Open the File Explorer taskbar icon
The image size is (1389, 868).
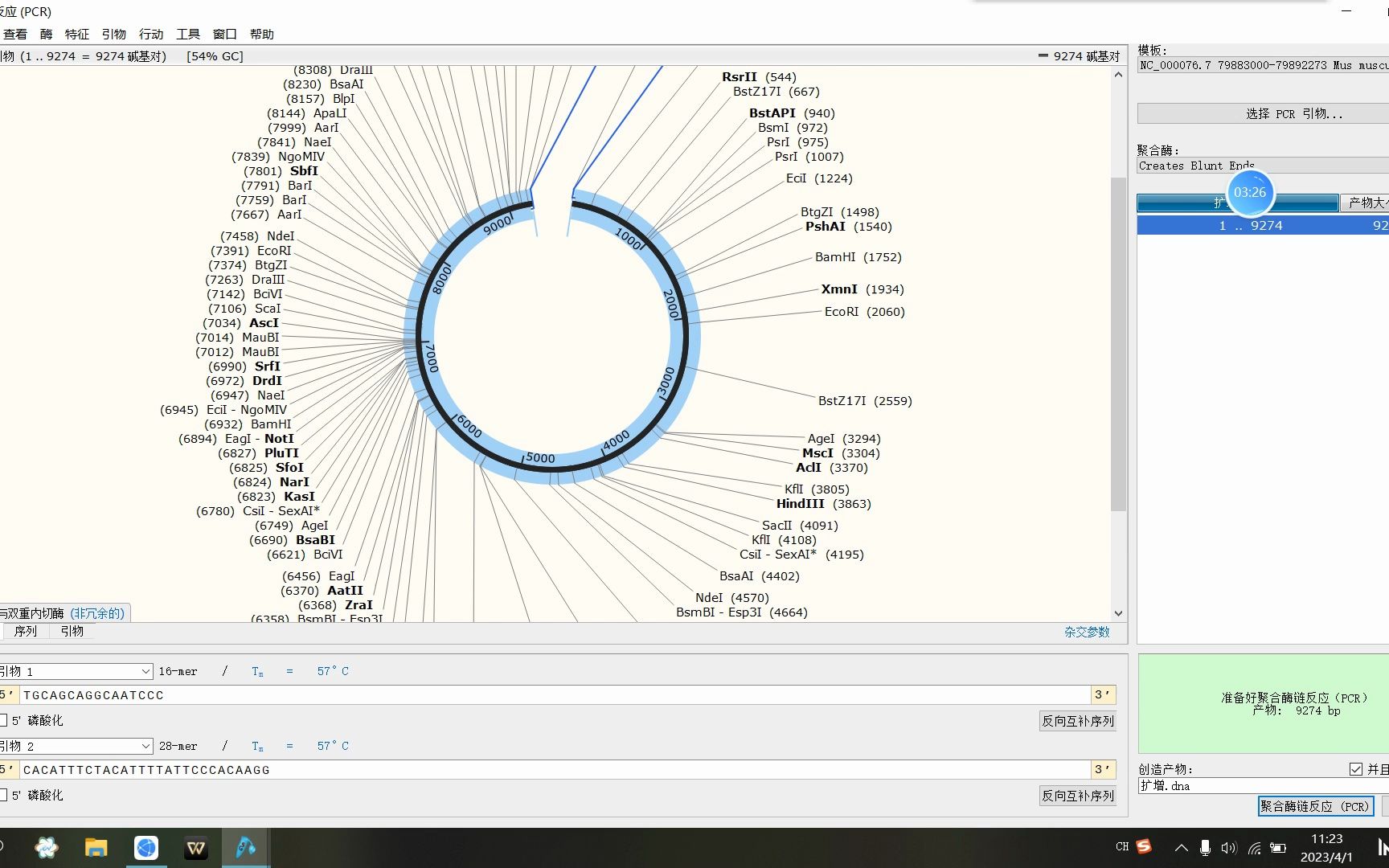(x=96, y=847)
